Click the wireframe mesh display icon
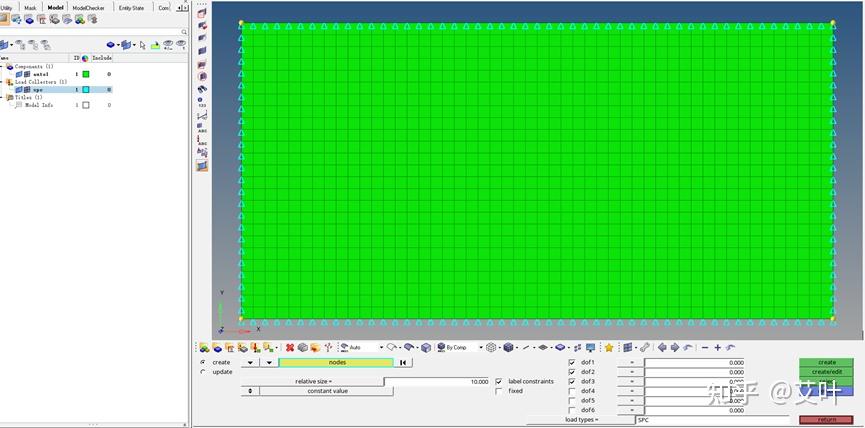Image resolution: width=865 pixels, height=428 pixels. [492, 347]
